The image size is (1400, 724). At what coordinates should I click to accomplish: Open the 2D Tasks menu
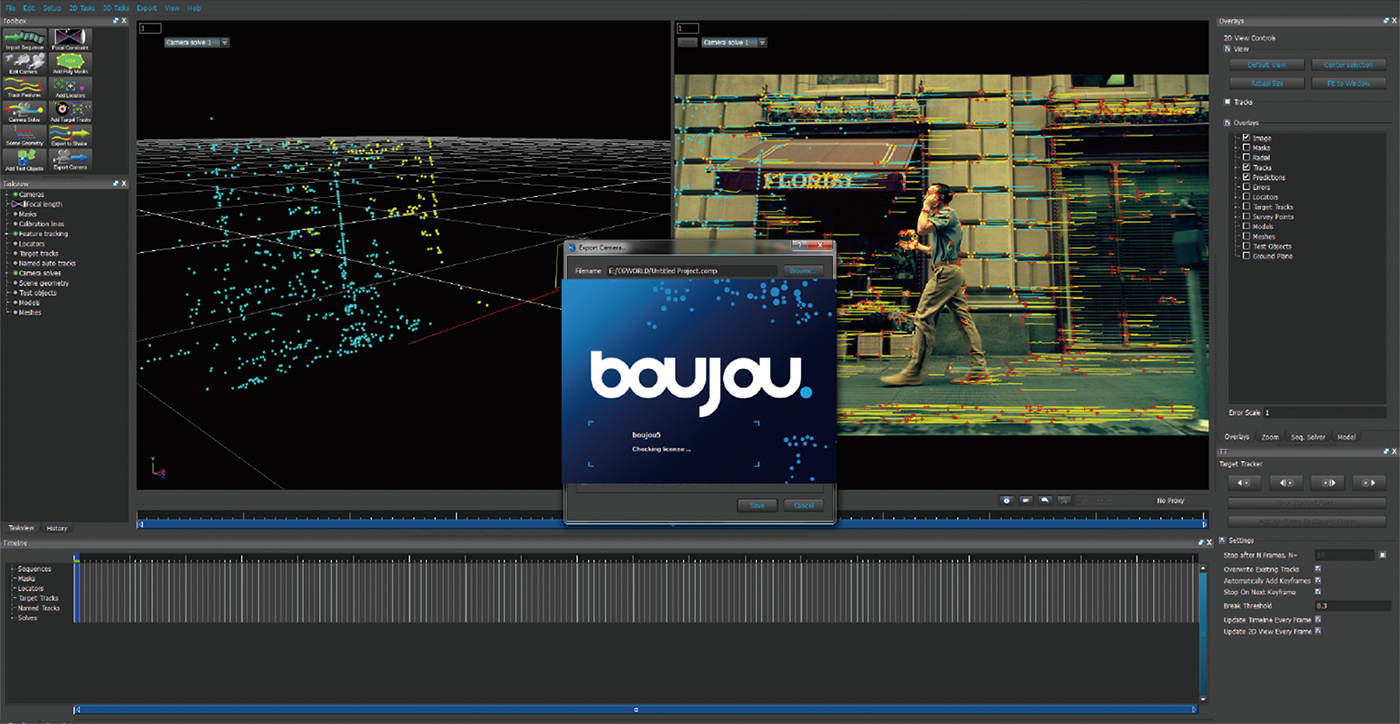coord(81,7)
